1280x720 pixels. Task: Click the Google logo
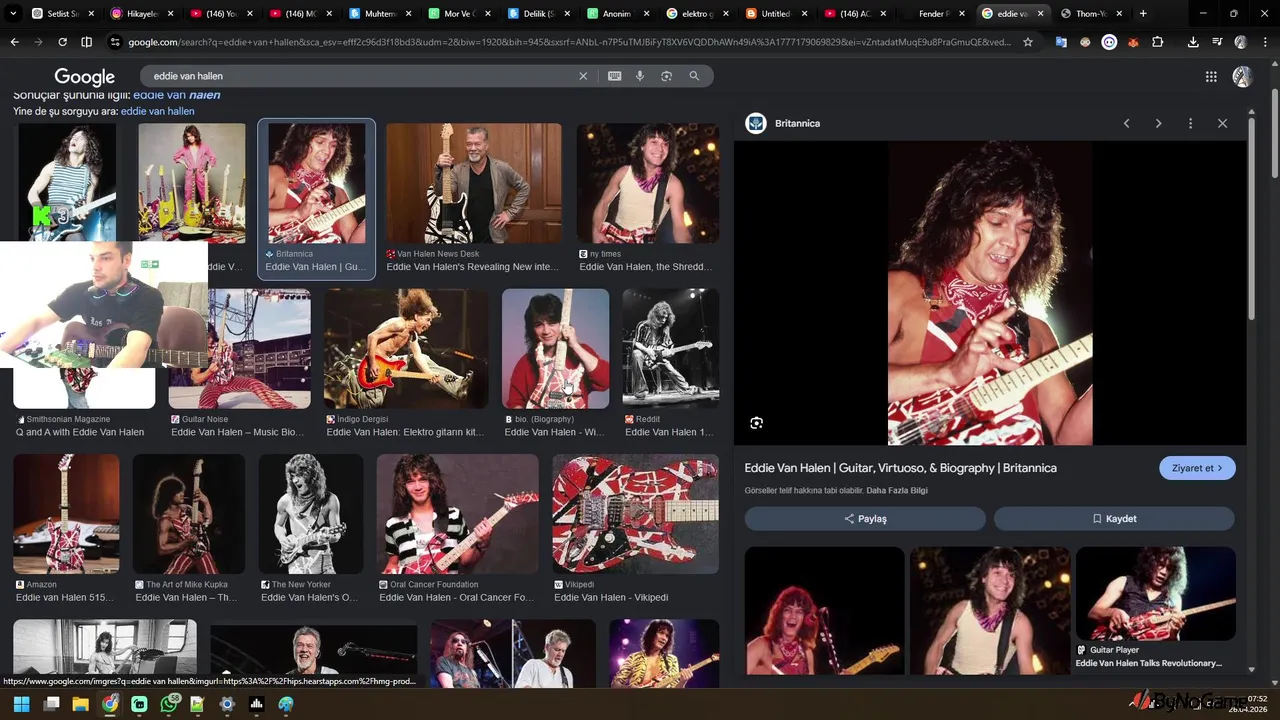(x=85, y=77)
